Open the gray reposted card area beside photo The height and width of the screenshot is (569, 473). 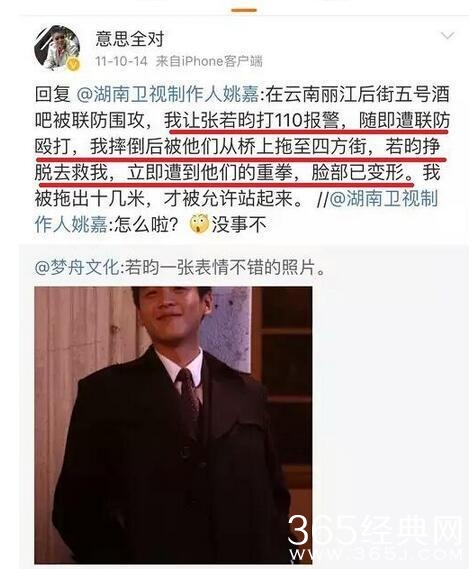pos(388,399)
